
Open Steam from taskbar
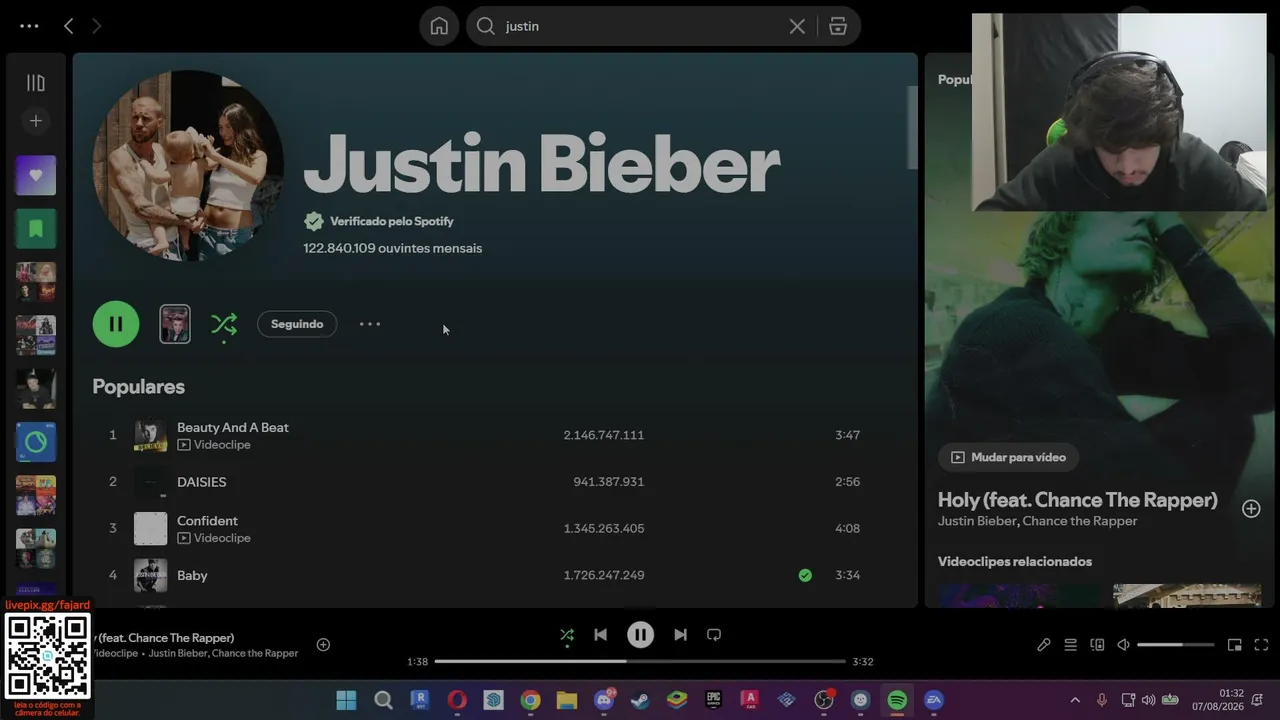point(640,700)
